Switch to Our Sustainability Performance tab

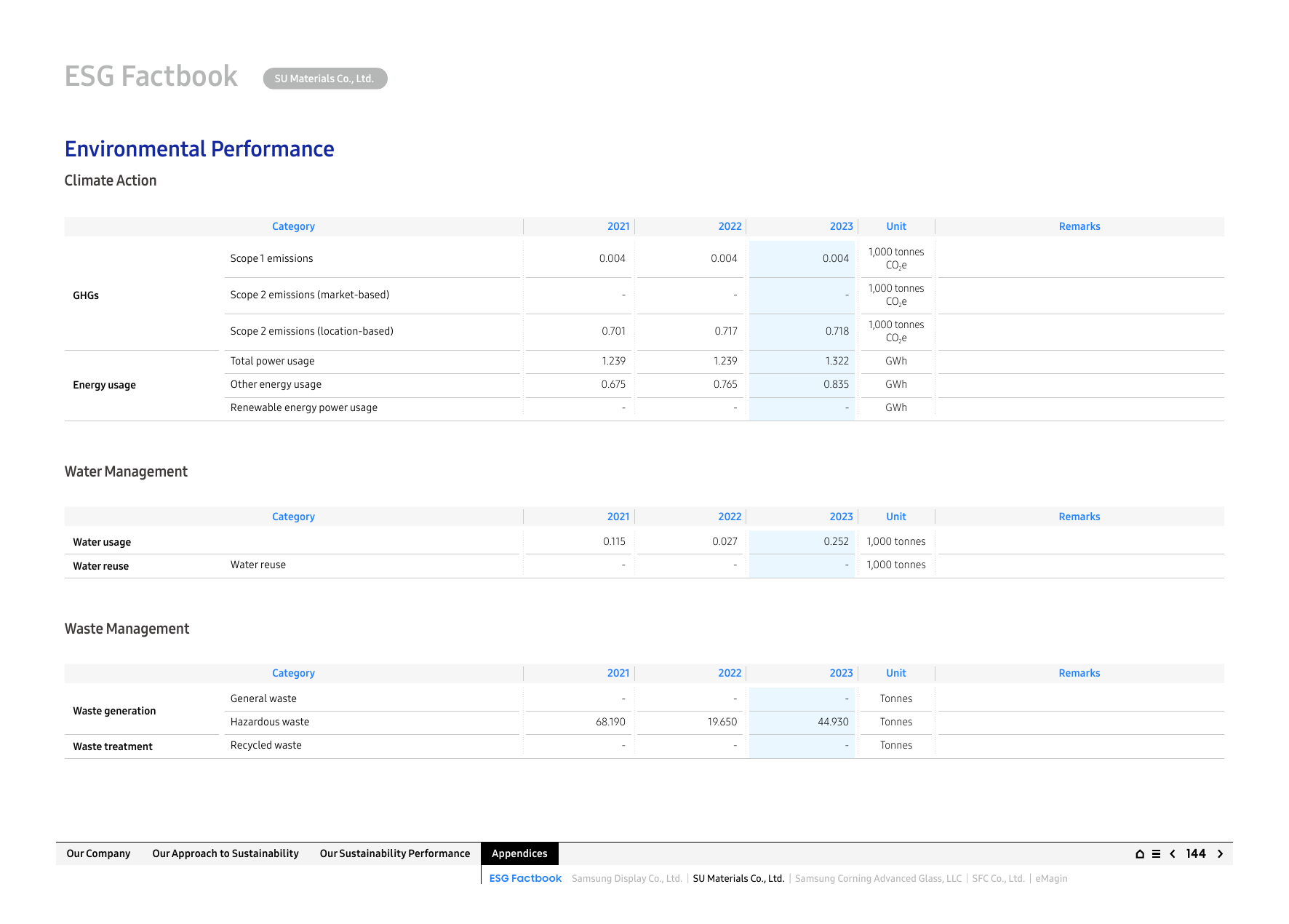pos(395,853)
